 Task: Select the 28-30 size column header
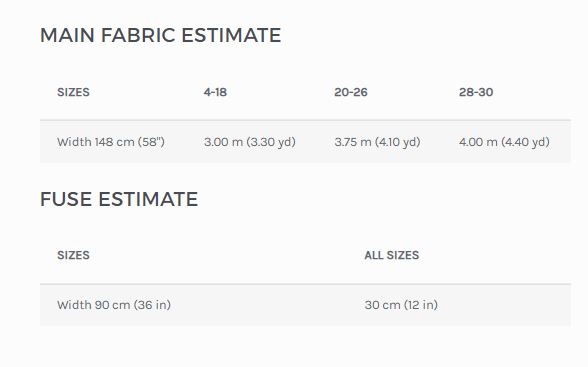pyautogui.click(x=476, y=92)
